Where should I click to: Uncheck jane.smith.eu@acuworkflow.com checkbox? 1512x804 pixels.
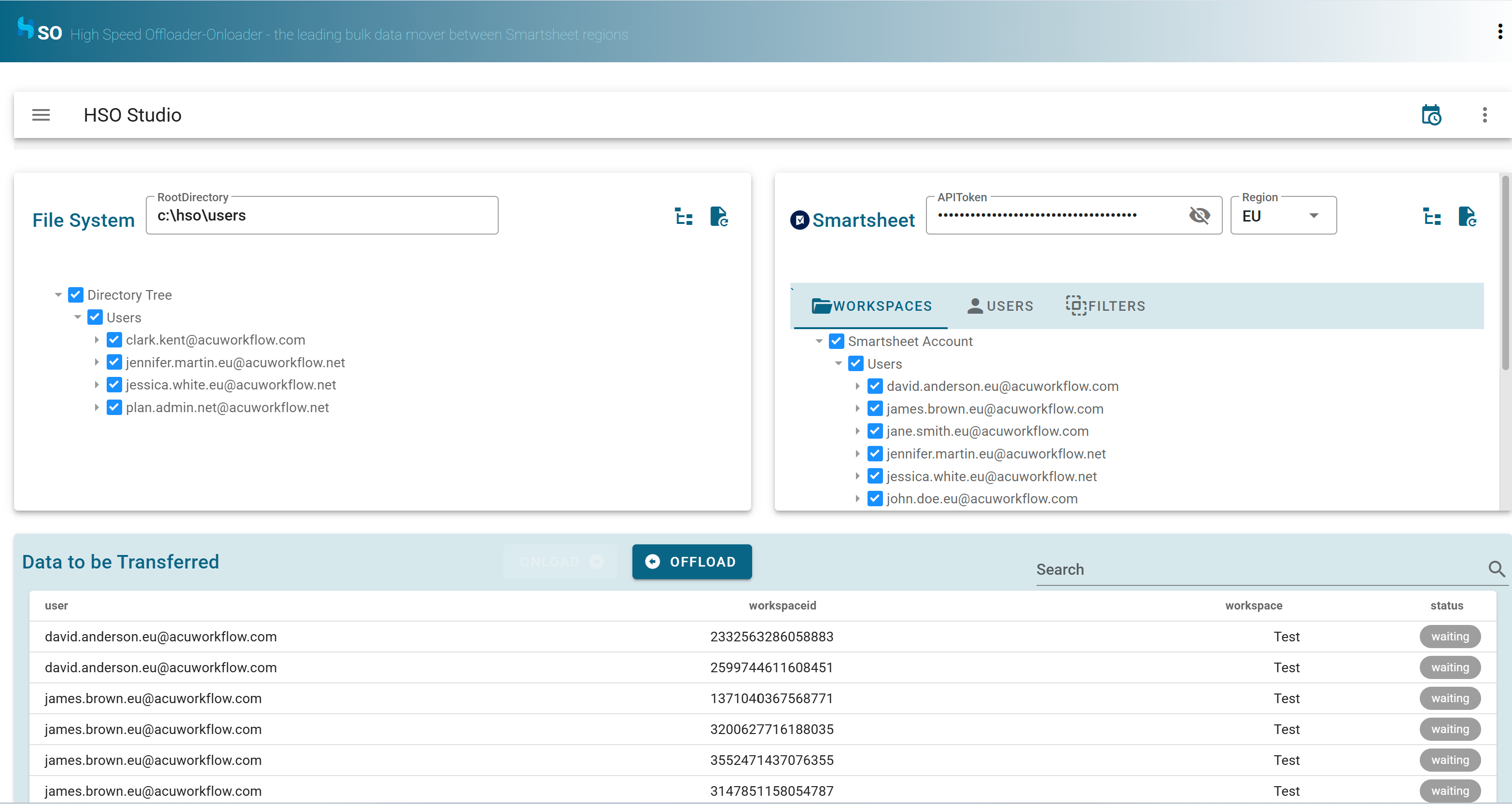click(x=875, y=431)
